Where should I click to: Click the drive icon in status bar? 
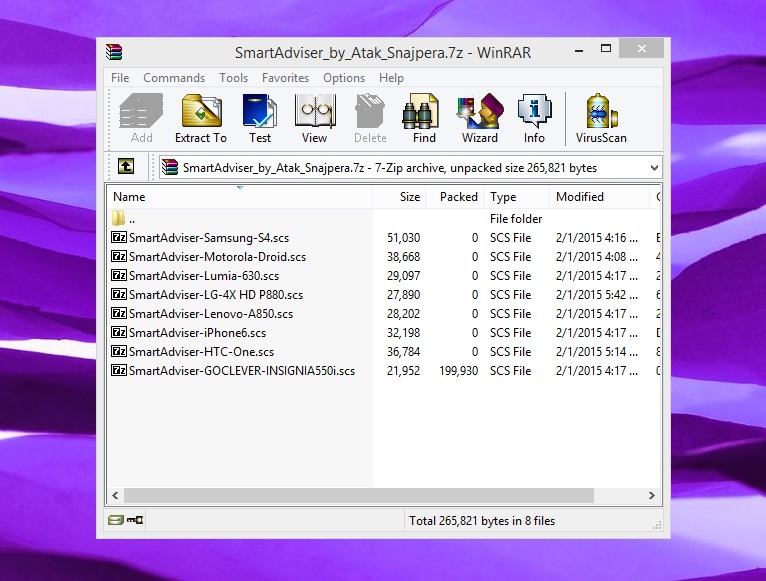click(115, 520)
